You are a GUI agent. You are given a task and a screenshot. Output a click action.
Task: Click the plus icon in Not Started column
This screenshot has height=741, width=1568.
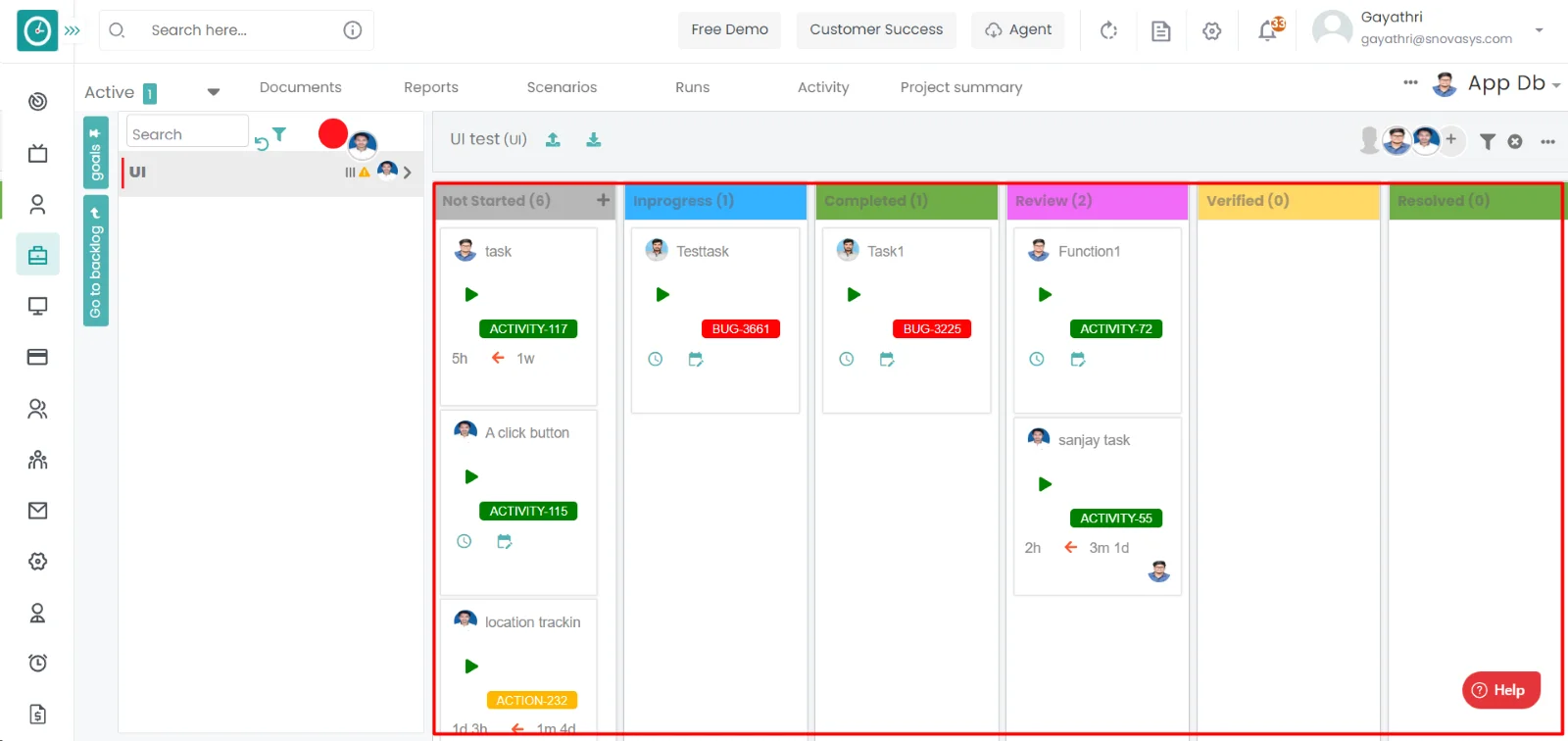pyautogui.click(x=603, y=200)
